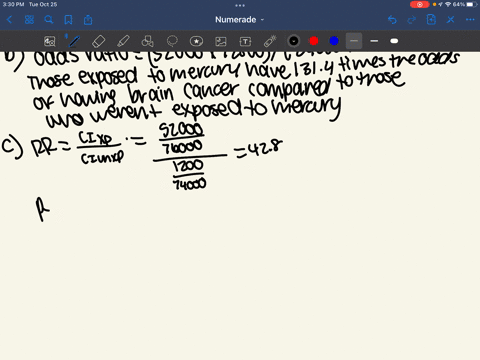The height and width of the screenshot is (360, 480).
Task: Close the editing toolbar with X
Action: click(451, 20)
